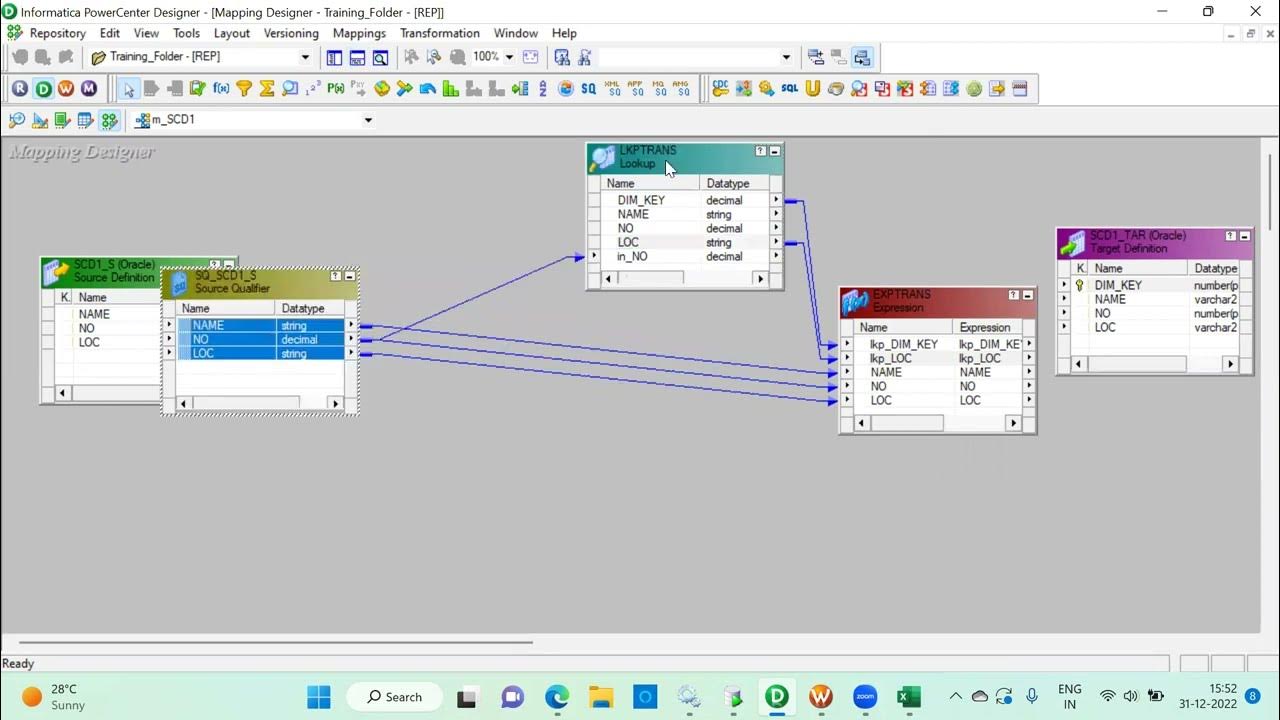This screenshot has height=720, width=1280.
Task: Toggle the highlighted layout icon in top toolbar
Action: [862, 57]
